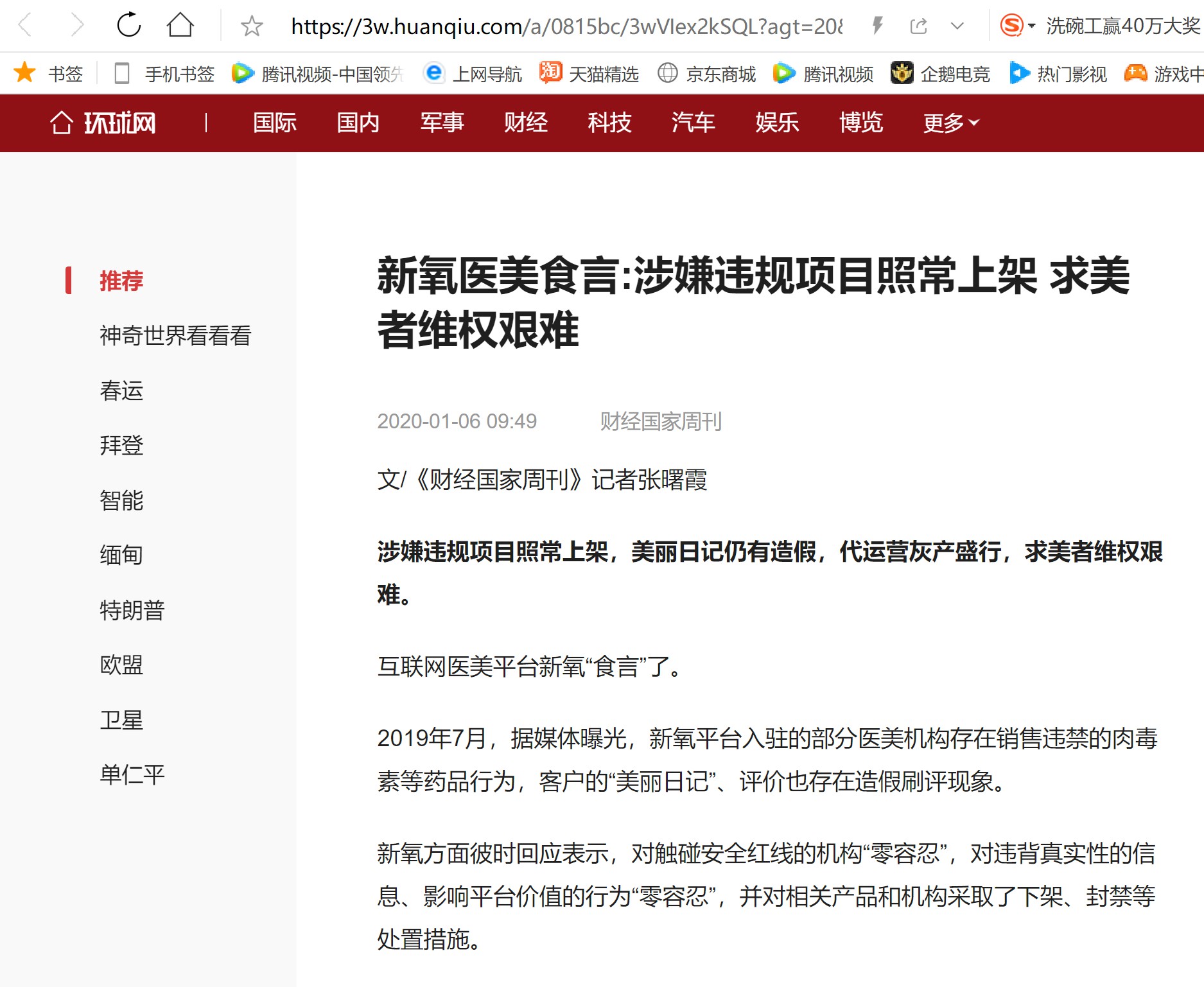Open the 游戏中心 bookmark with gamepad icon
The width and height of the screenshot is (1204, 987).
pyautogui.click(x=1164, y=74)
